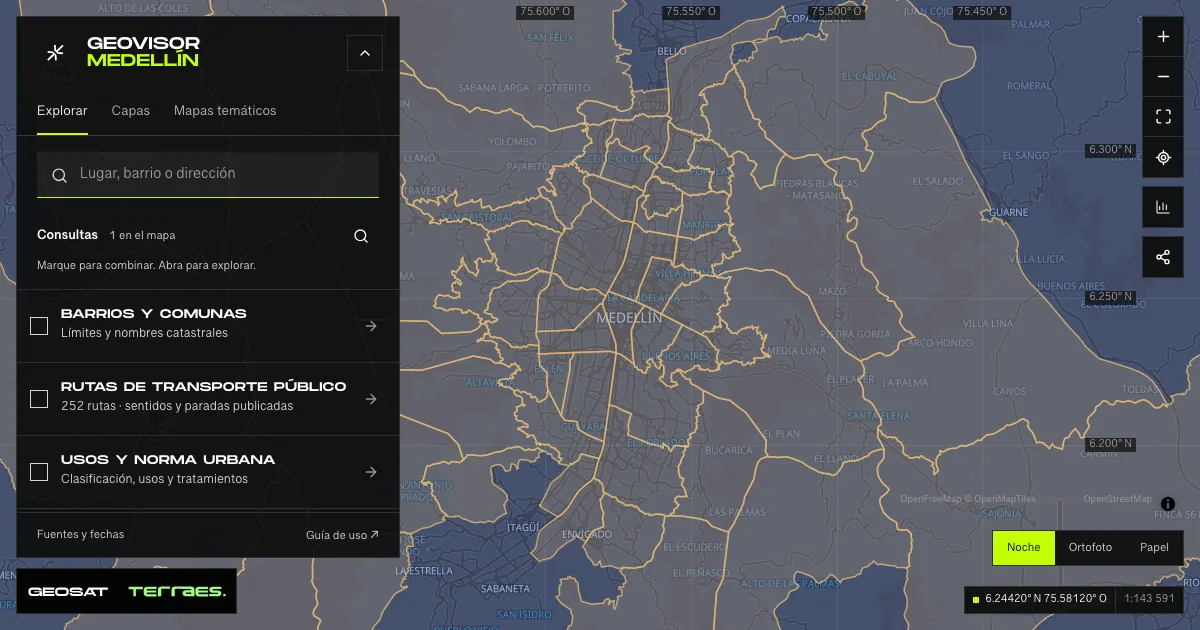Center map on my location
Viewport: 1200px width, 630px height.
pos(1163,157)
